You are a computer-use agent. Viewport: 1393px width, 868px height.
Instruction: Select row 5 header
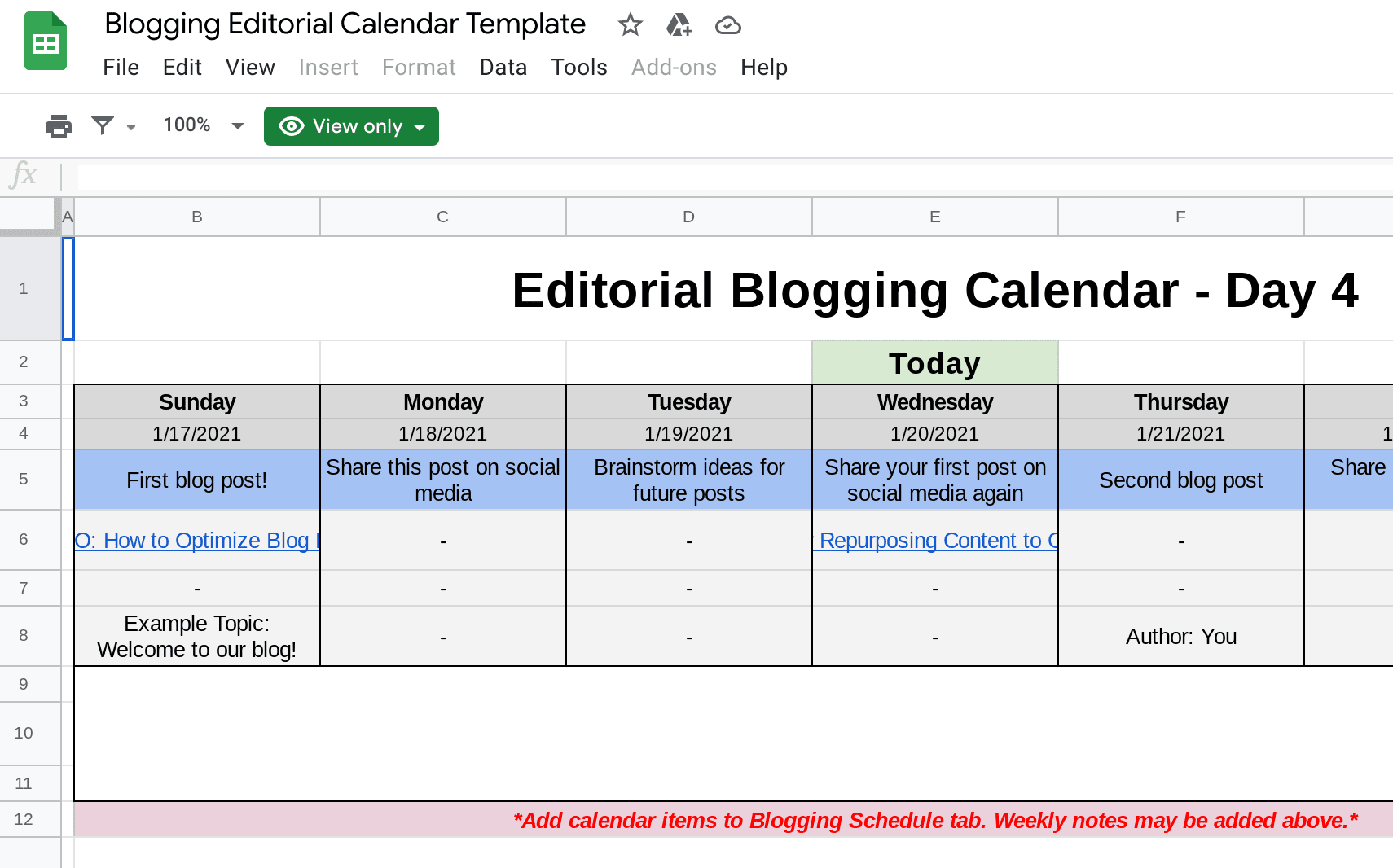click(23, 480)
